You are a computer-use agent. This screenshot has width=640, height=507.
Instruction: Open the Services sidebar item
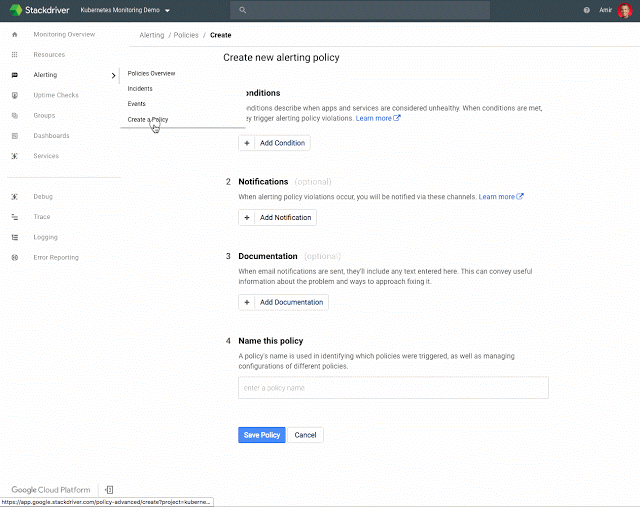coord(46,156)
